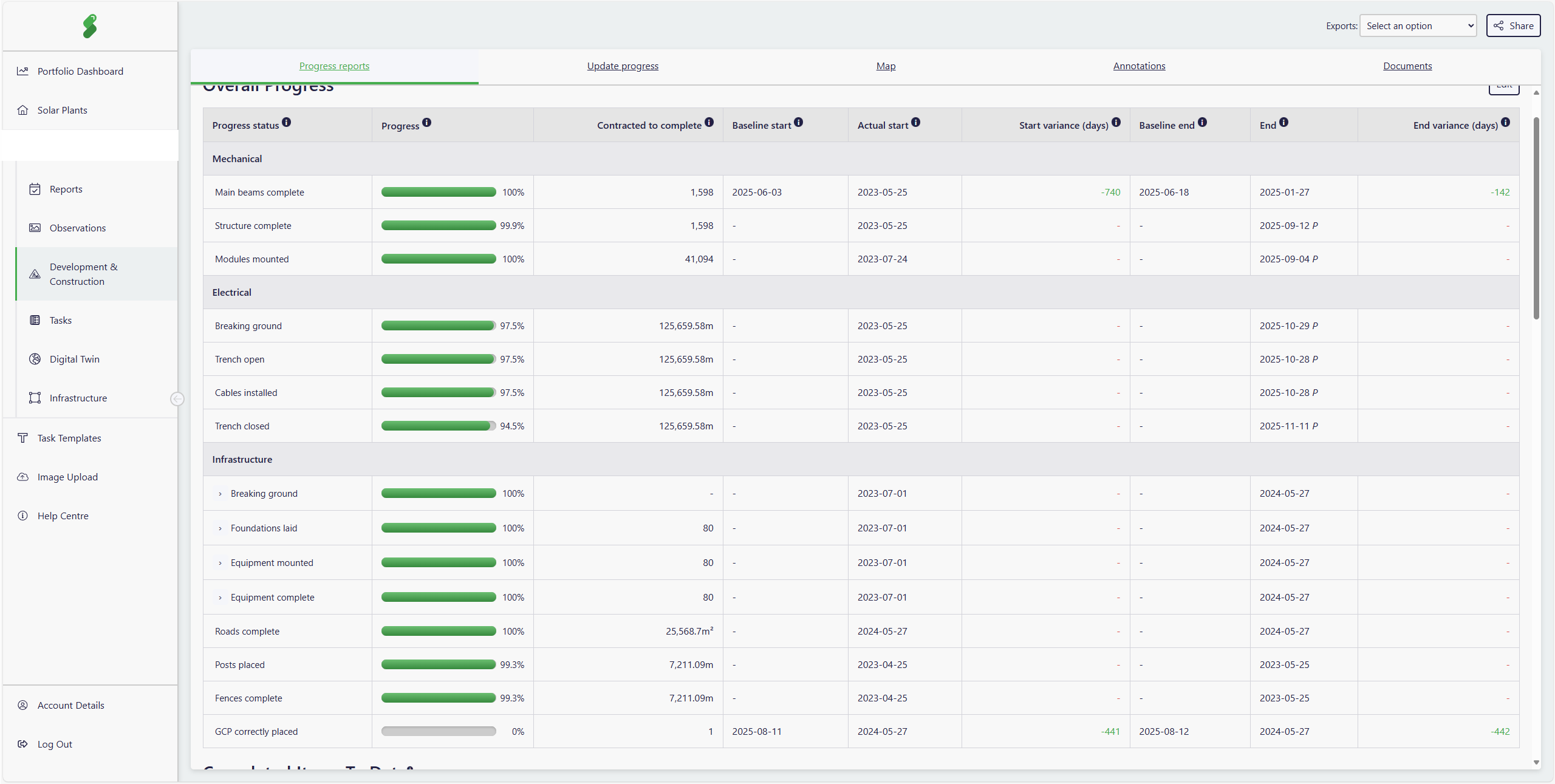Click the Account Details user icon
Viewport: 1555px width, 784px height.
pos(22,705)
